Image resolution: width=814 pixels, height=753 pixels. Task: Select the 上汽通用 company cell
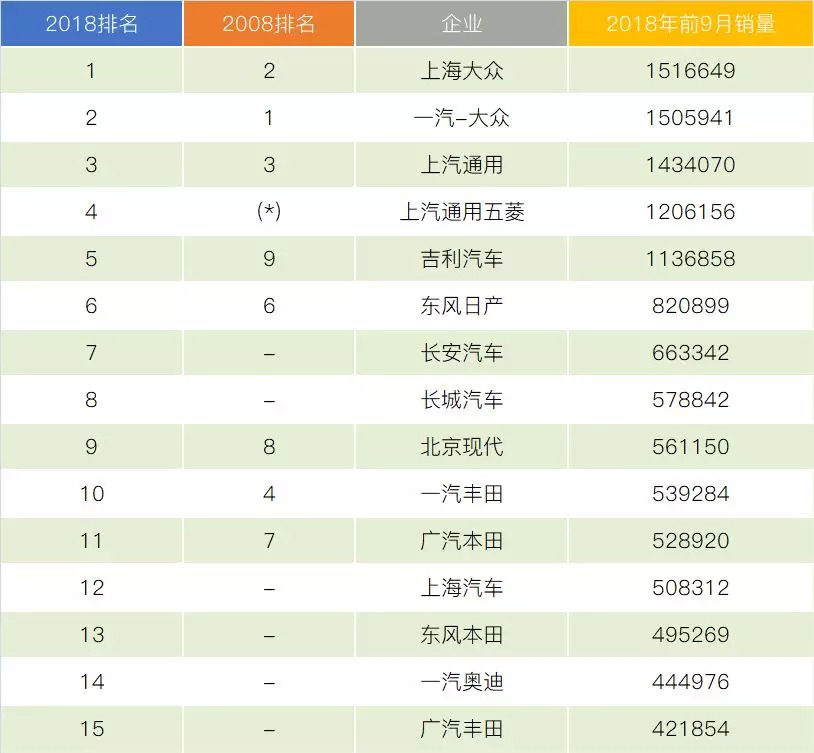click(x=462, y=165)
